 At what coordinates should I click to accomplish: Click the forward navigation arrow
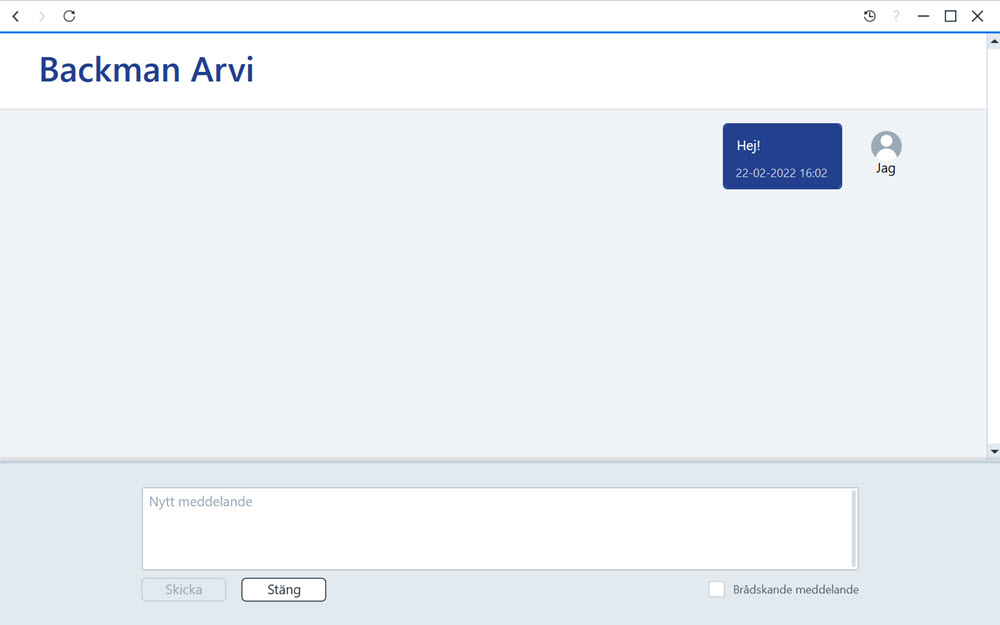42,16
